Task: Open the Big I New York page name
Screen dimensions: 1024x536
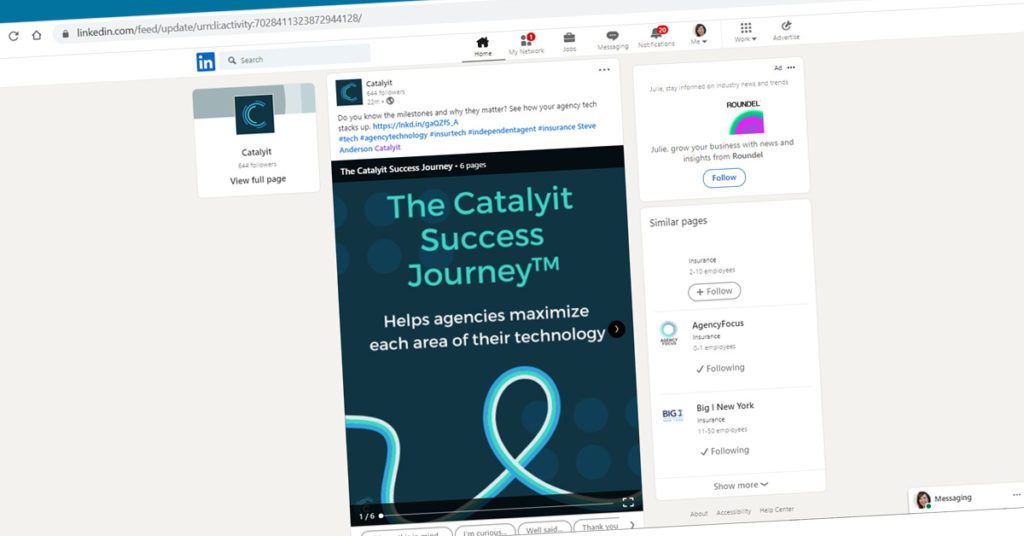Action: pos(725,407)
